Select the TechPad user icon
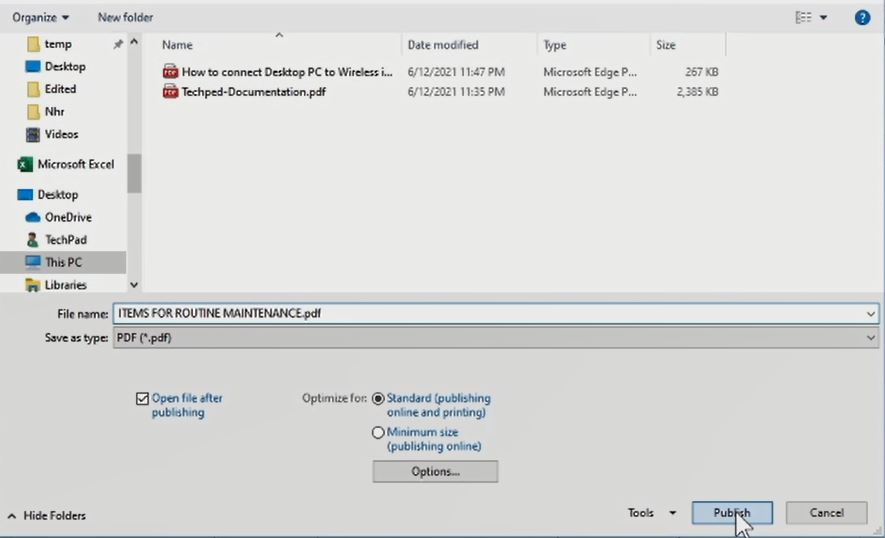 click(x=32, y=240)
